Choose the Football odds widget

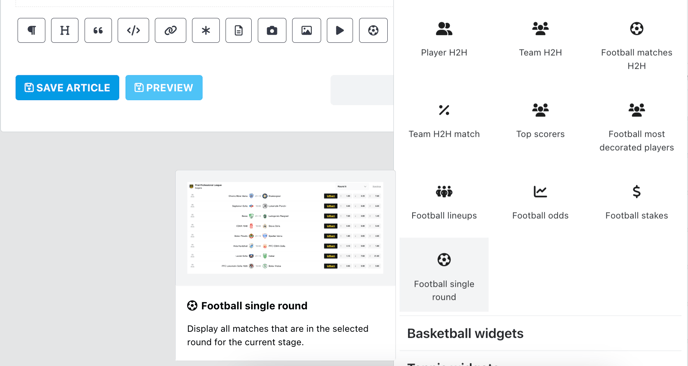[x=540, y=203]
